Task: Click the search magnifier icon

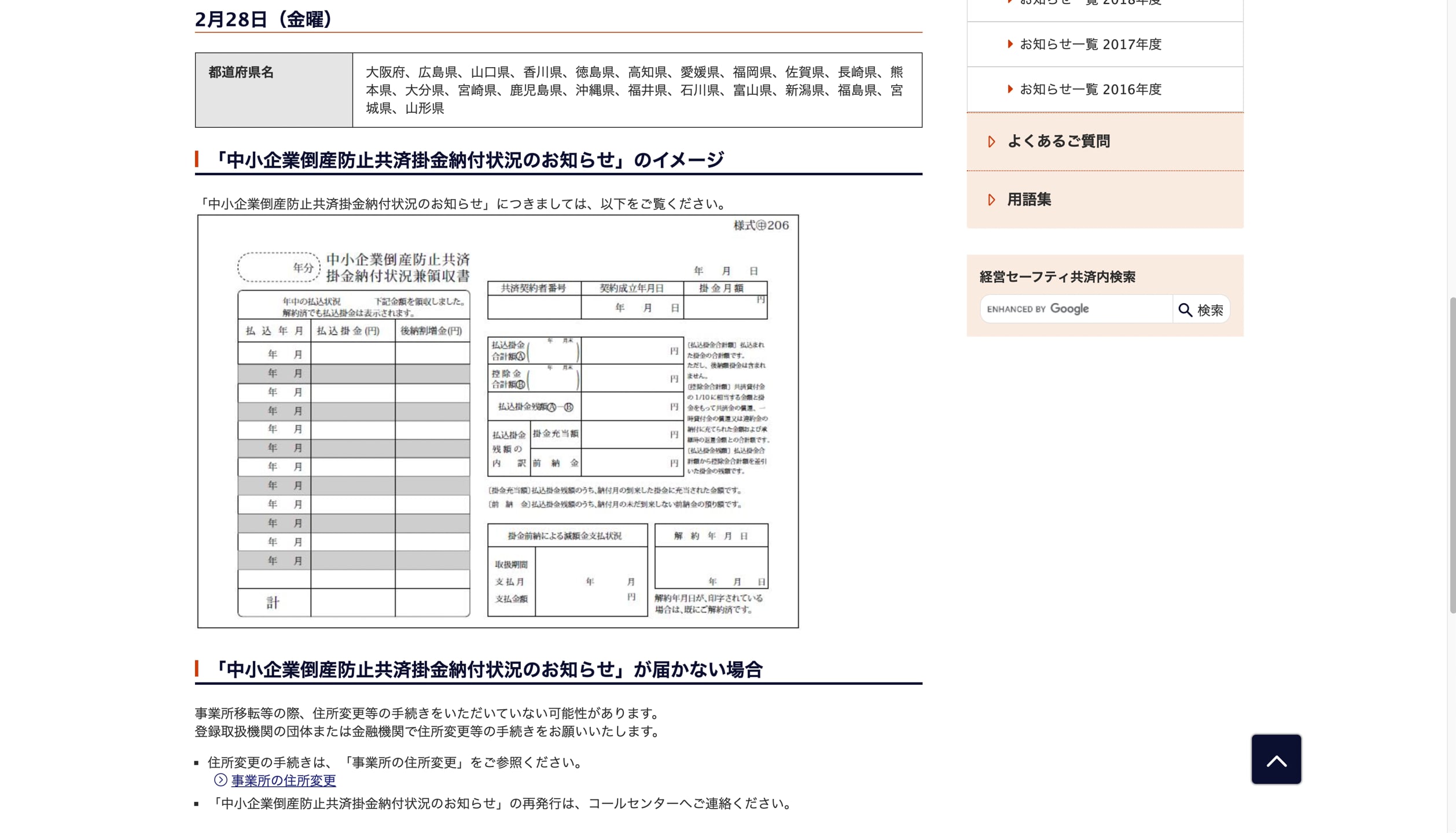Action: [x=1185, y=309]
